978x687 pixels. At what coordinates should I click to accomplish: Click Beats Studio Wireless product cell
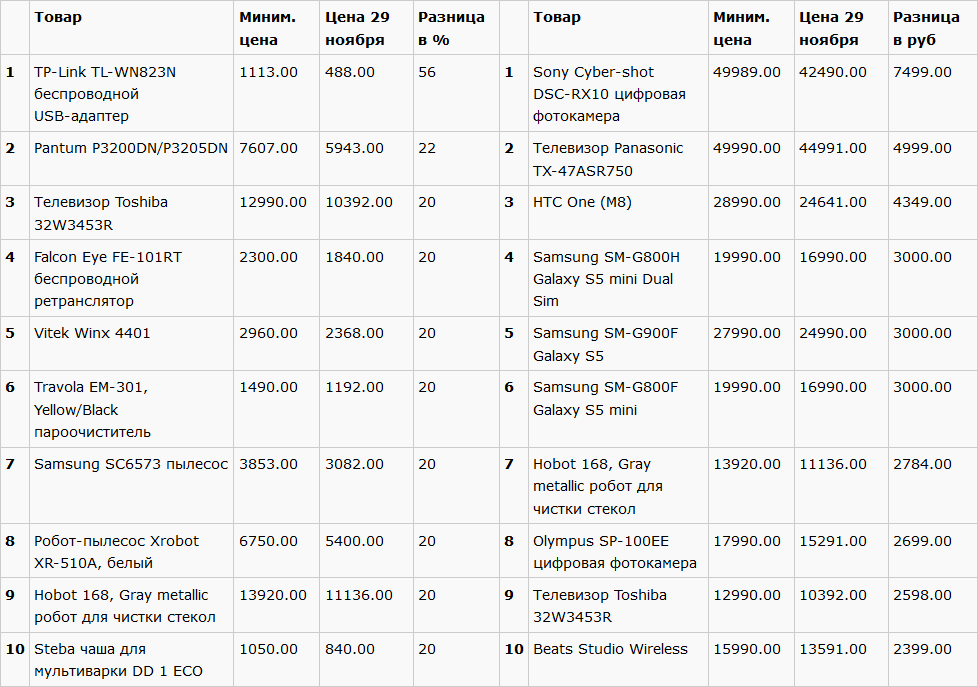[x=610, y=649]
